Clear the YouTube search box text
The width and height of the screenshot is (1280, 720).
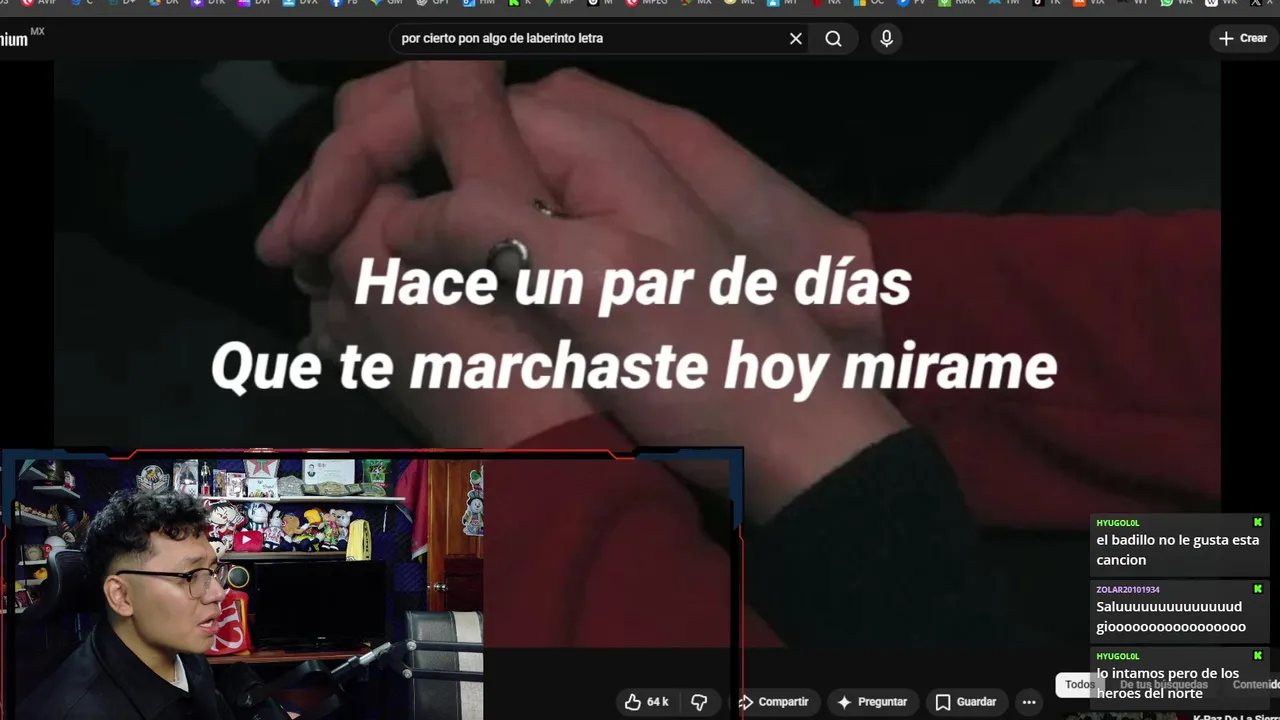[x=796, y=39]
